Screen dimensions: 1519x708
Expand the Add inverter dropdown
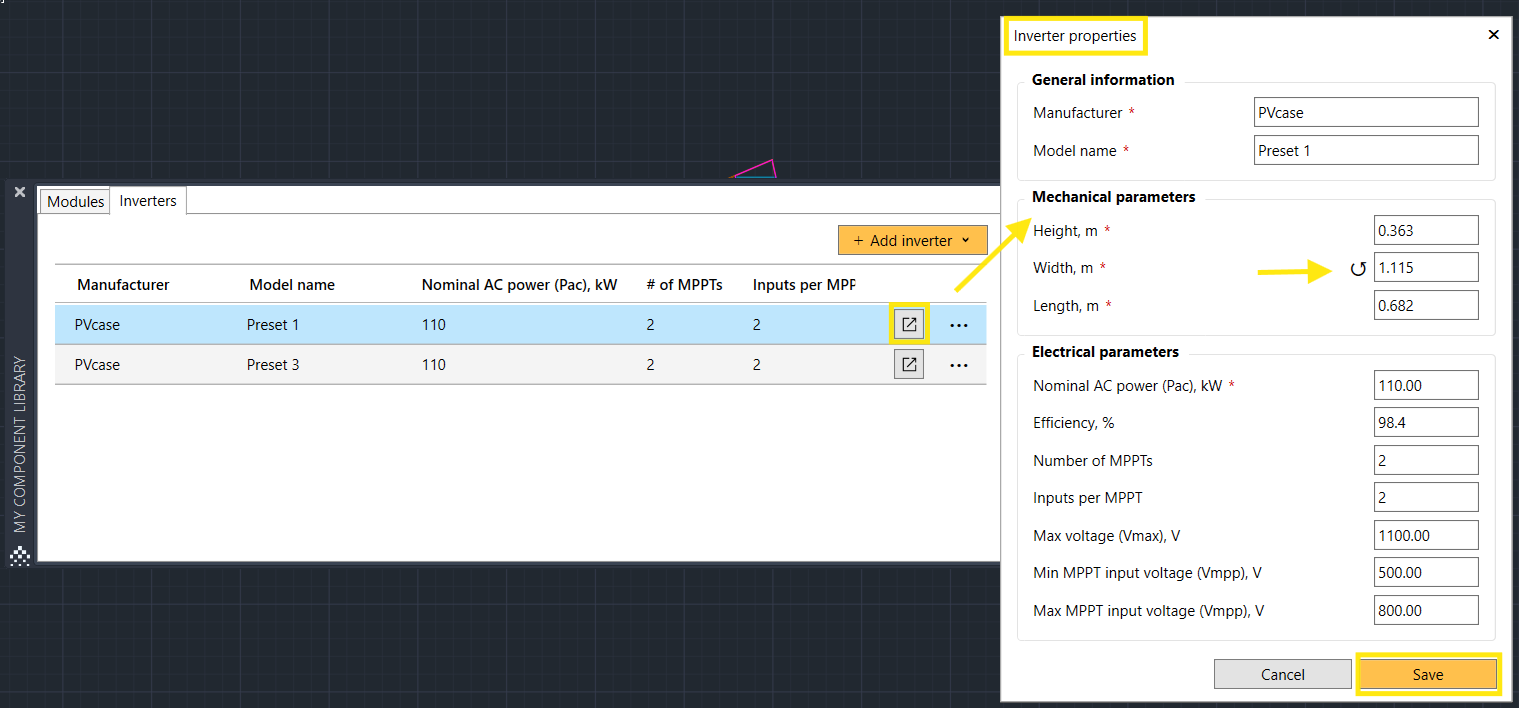pyautogui.click(x=913, y=240)
